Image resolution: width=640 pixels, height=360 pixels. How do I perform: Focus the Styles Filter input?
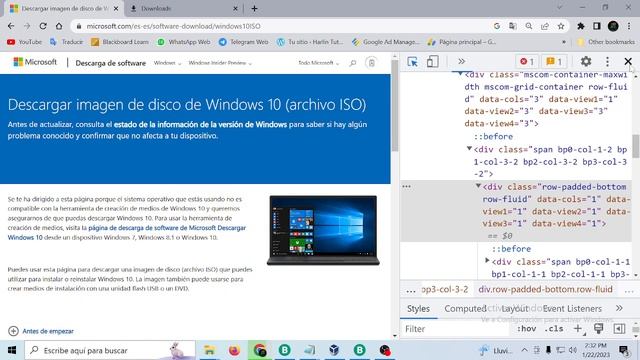(455, 329)
